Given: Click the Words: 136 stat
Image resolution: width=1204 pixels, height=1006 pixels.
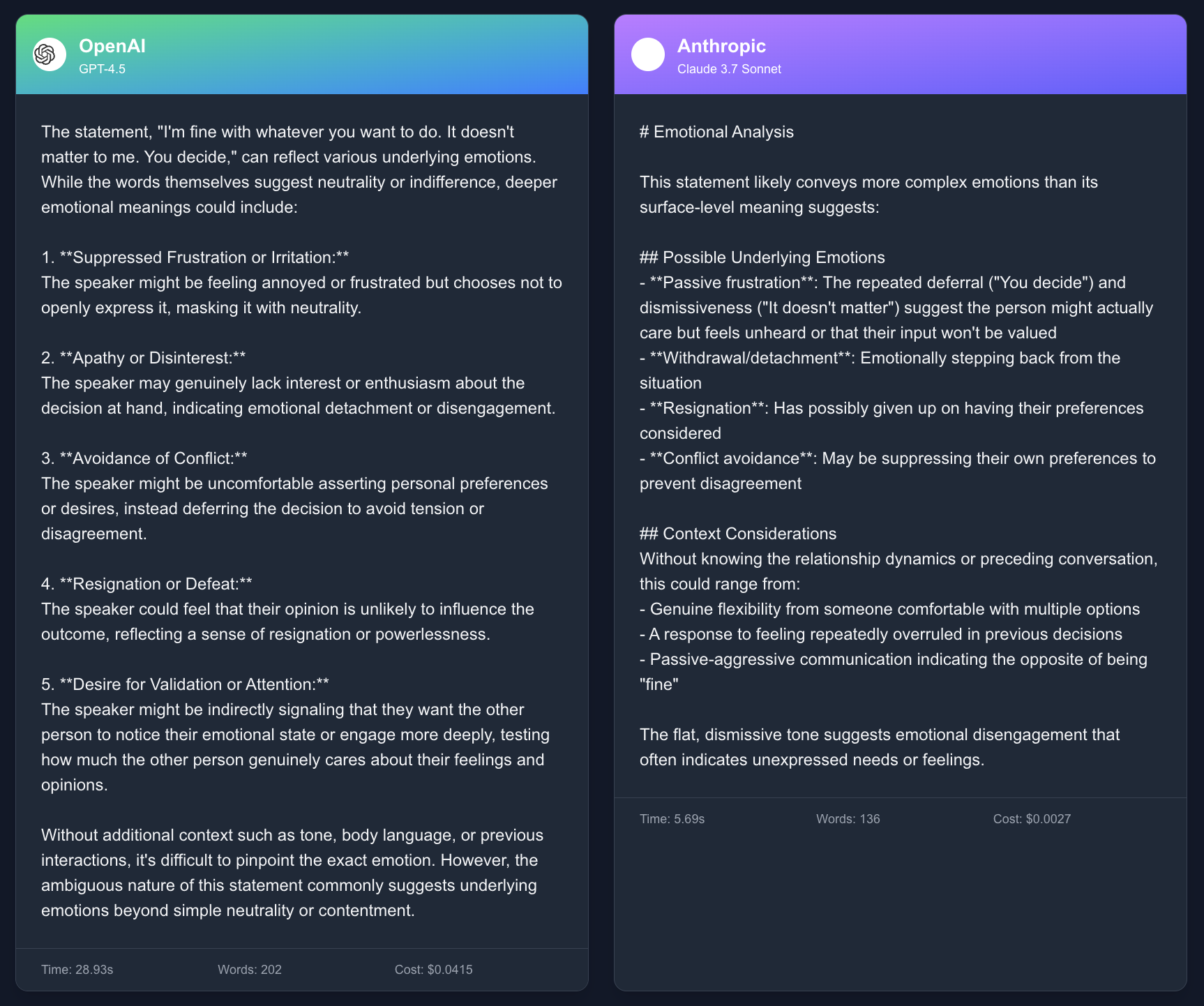Looking at the screenshot, I should [x=848, y=819].
